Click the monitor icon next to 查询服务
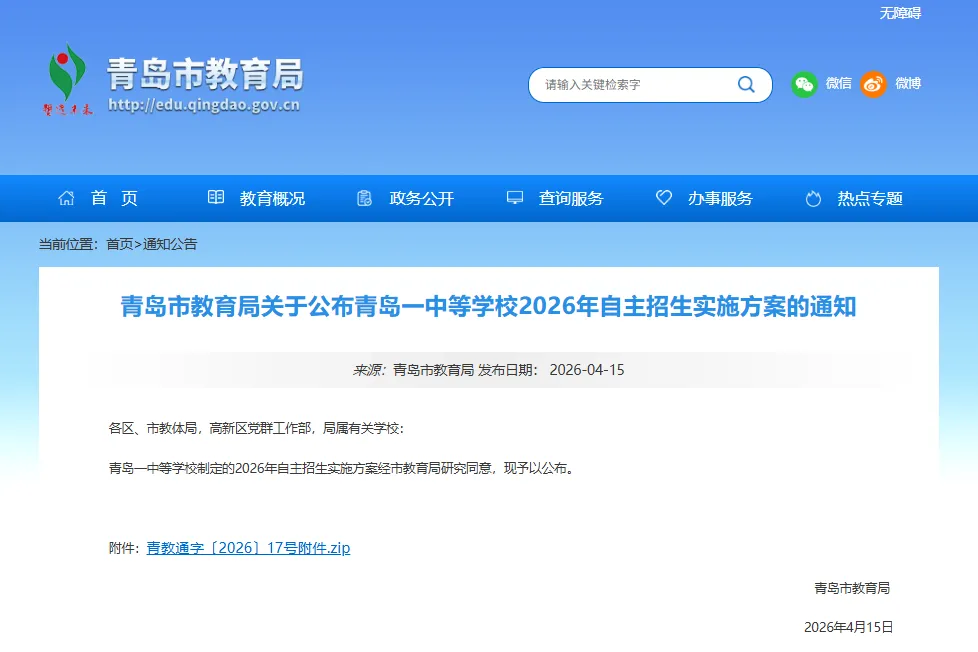Viewport: 978px width, 652px height. coord(515,198)
